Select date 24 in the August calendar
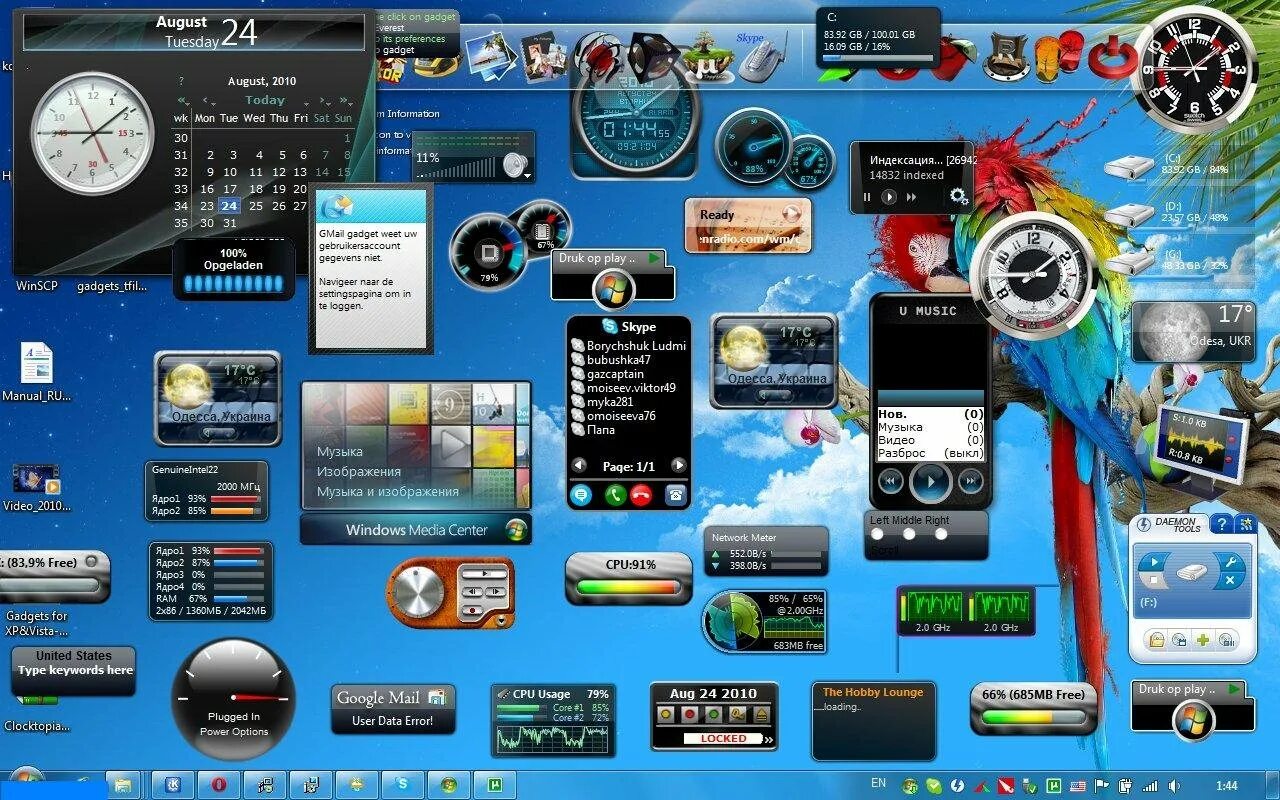 click(230, 204)
